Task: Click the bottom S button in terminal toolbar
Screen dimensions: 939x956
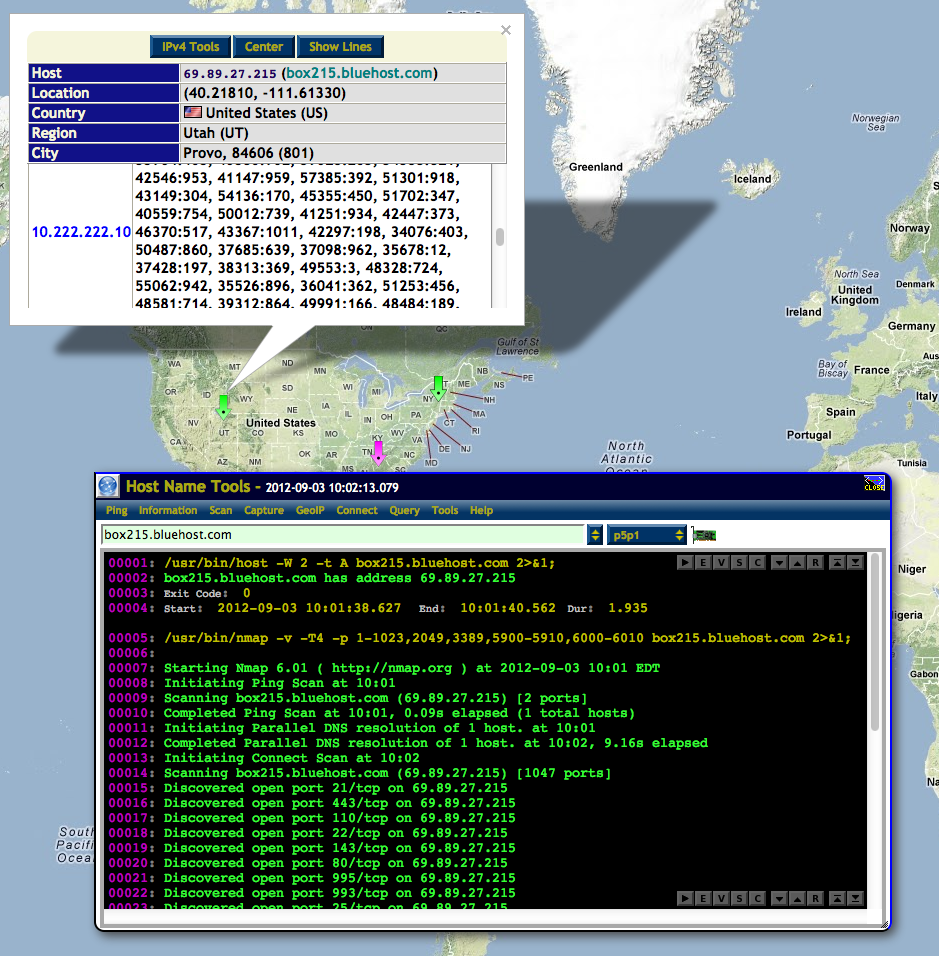Action: coord(740,898)
